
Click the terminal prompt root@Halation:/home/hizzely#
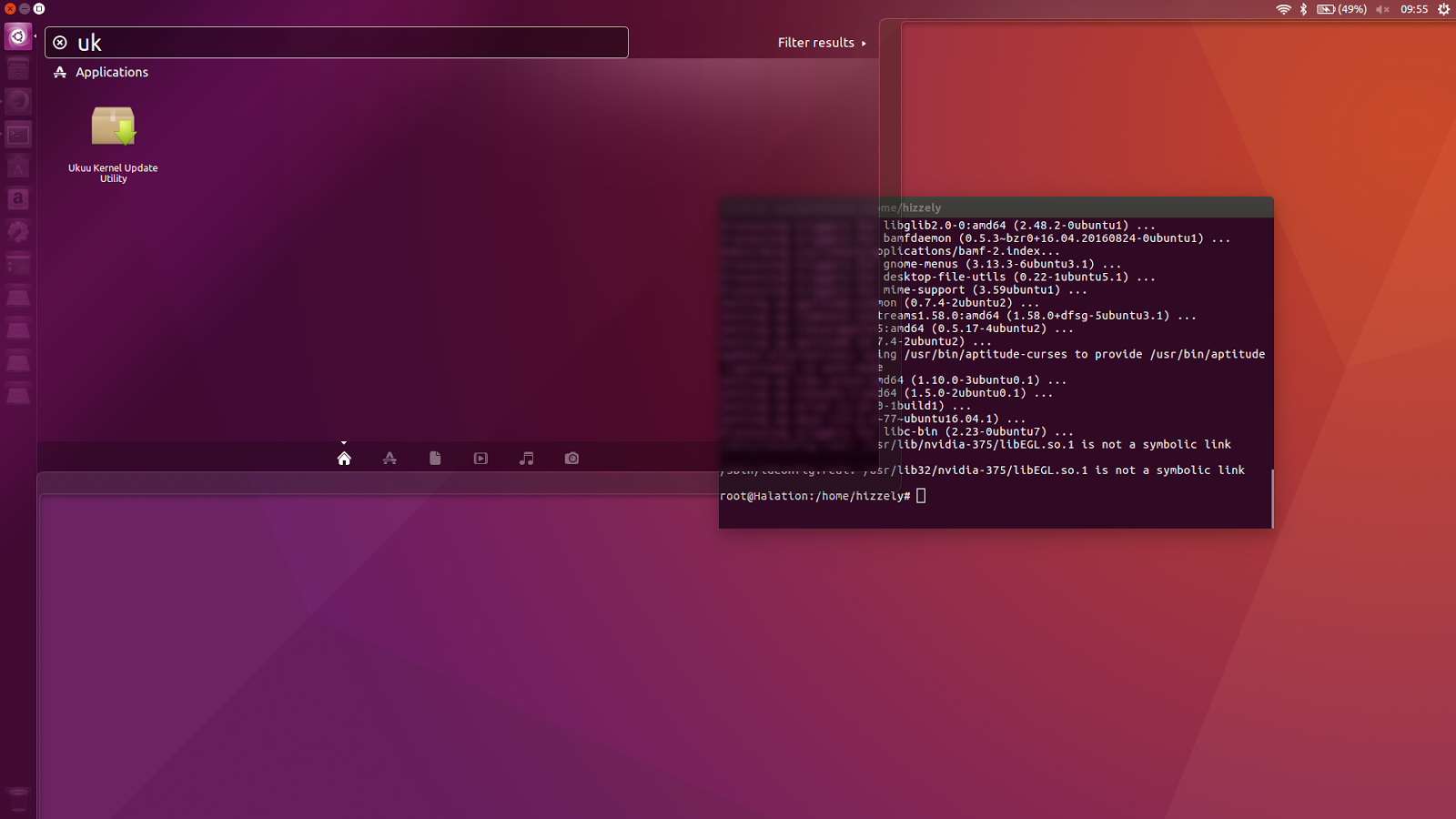click(x=814, y=496)
